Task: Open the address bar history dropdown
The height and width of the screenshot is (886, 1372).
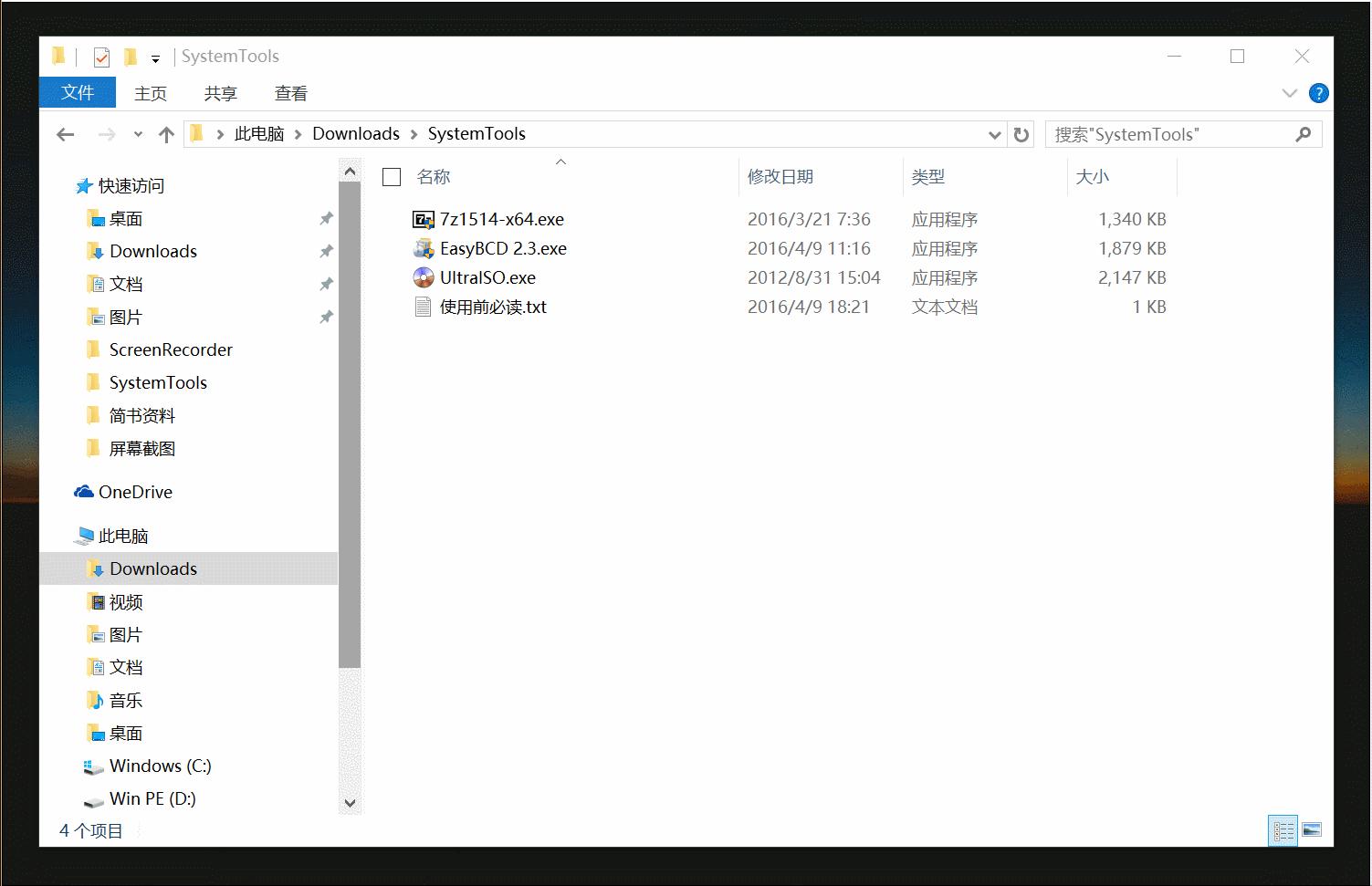Action: click(x=994, y=134)
